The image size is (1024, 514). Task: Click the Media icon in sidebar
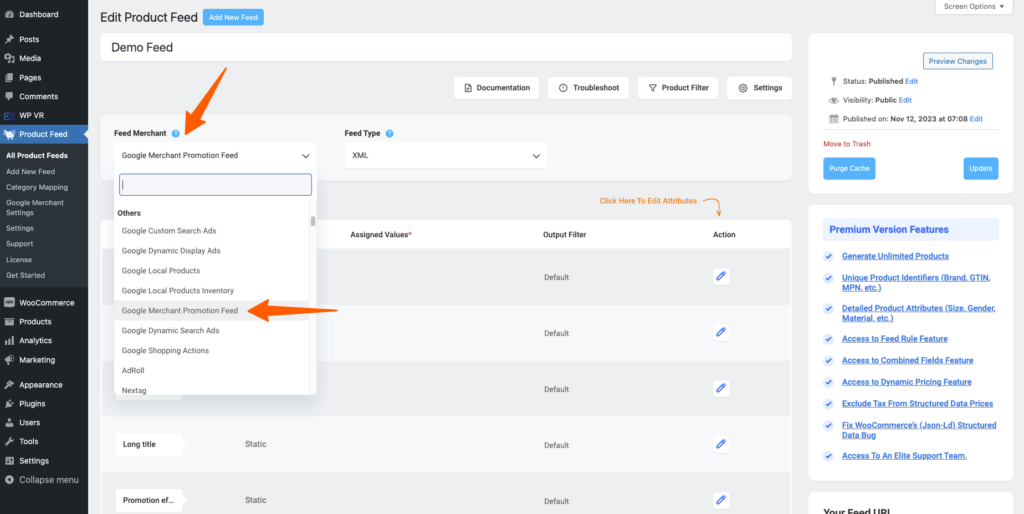tap(9, 58)
